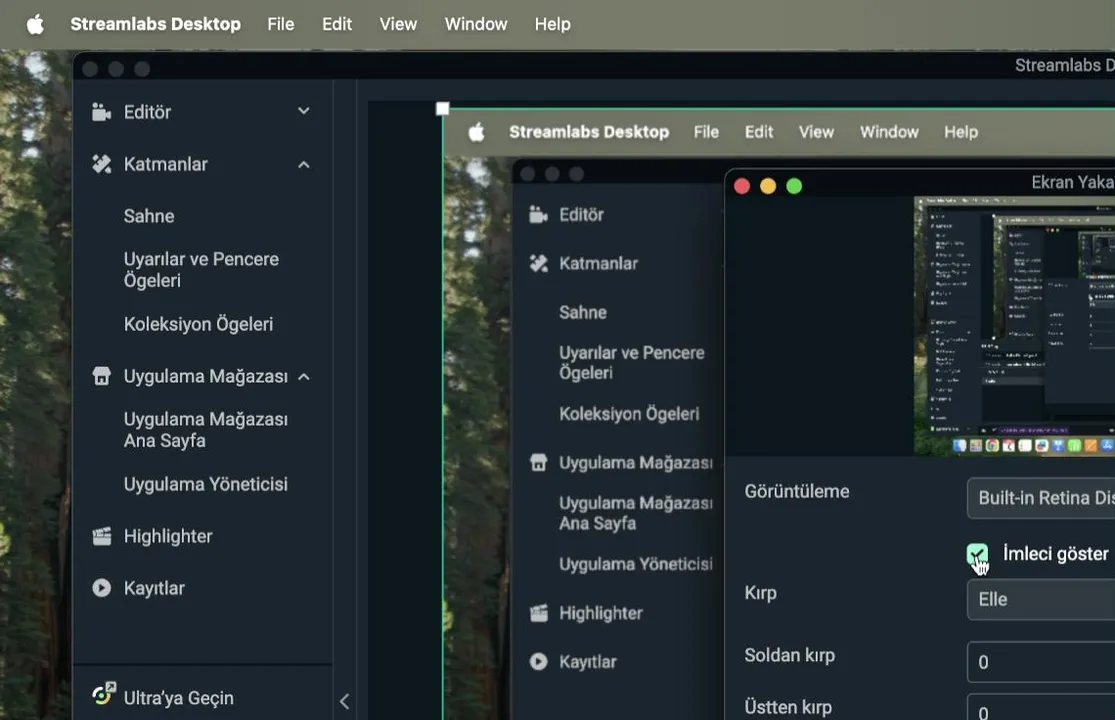The width and height of the screenshot is (1115, 720).
Task: Expand the Editör section chevron
Action: pyautogui.click(x=304, y=111)
